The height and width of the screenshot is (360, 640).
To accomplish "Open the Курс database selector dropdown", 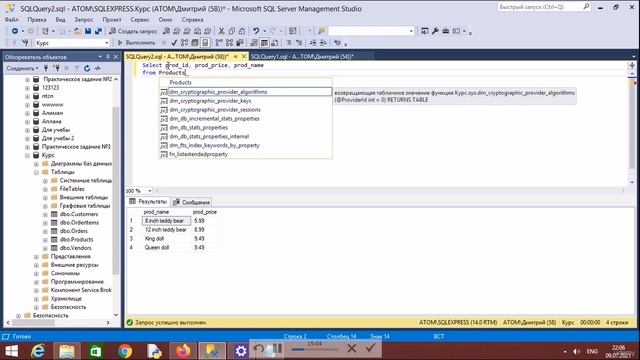I will pos(107,43).
